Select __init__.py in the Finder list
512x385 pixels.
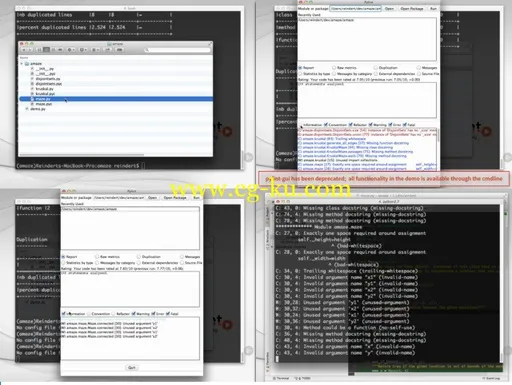(x=45, y=69)
